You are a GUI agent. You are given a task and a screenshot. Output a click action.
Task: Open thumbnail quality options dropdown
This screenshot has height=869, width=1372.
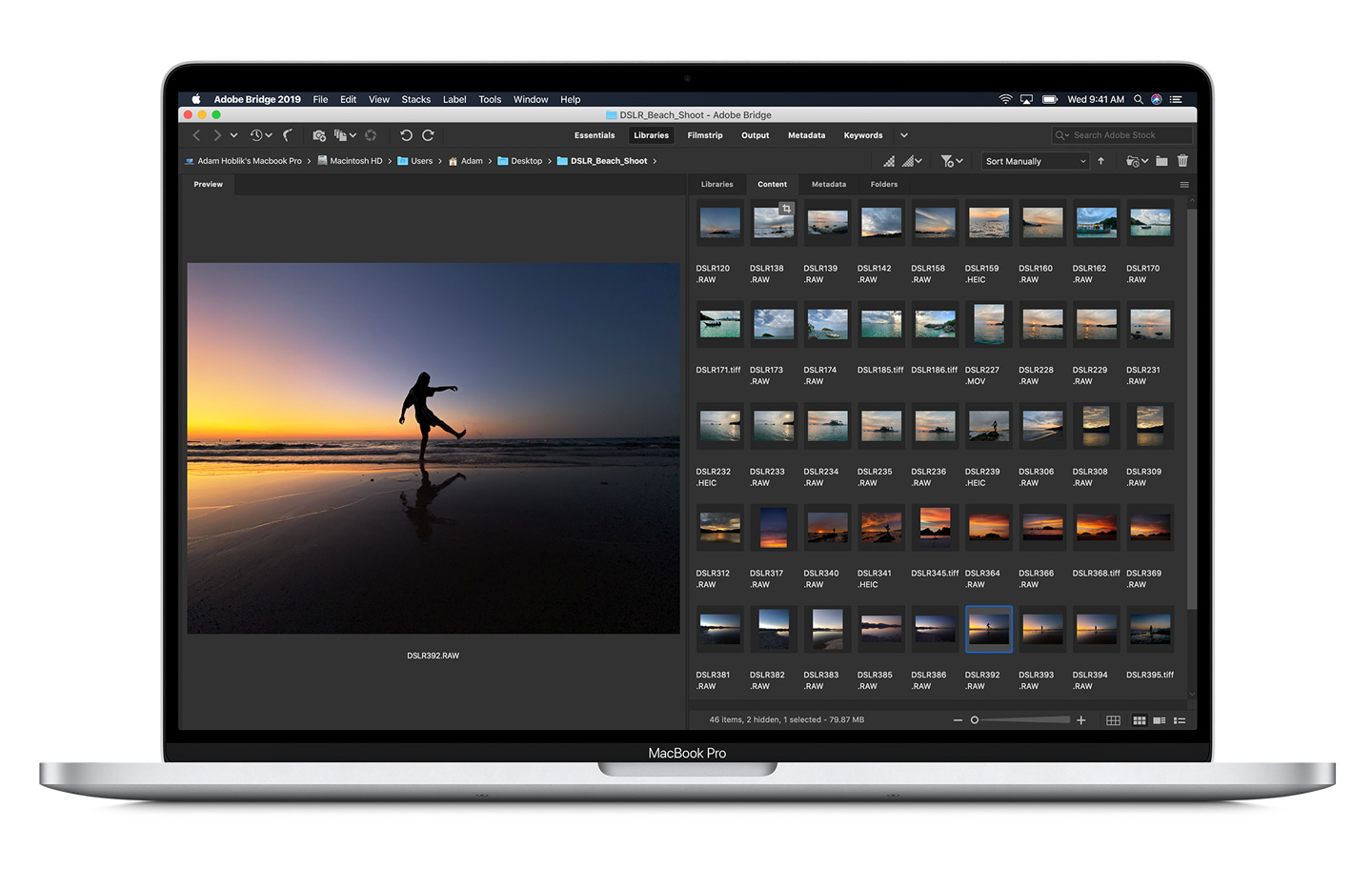point(913,161)
